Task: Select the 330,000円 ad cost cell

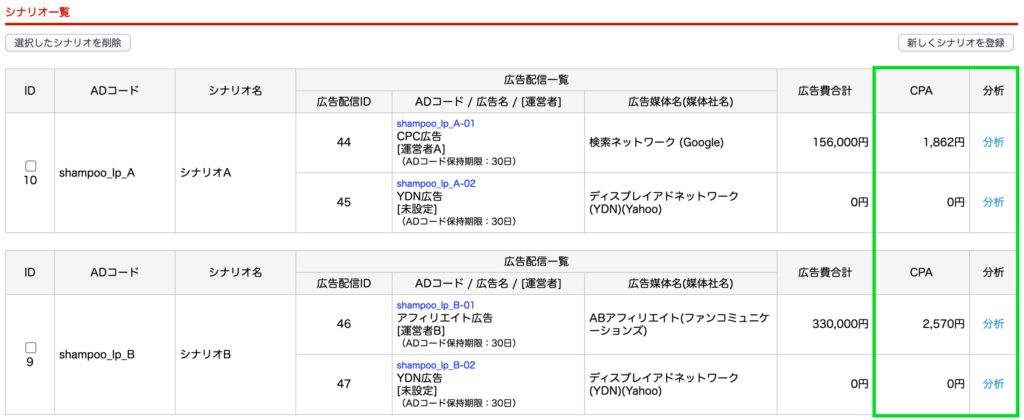Action: pyautogui.click(x=838, y=324)
